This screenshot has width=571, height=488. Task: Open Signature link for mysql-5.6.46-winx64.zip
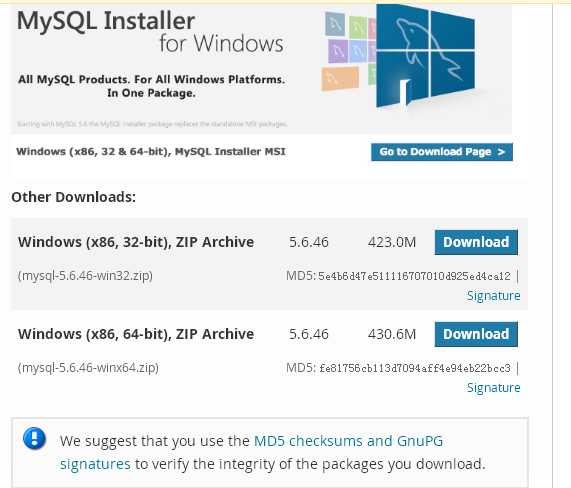pos(493,387)
